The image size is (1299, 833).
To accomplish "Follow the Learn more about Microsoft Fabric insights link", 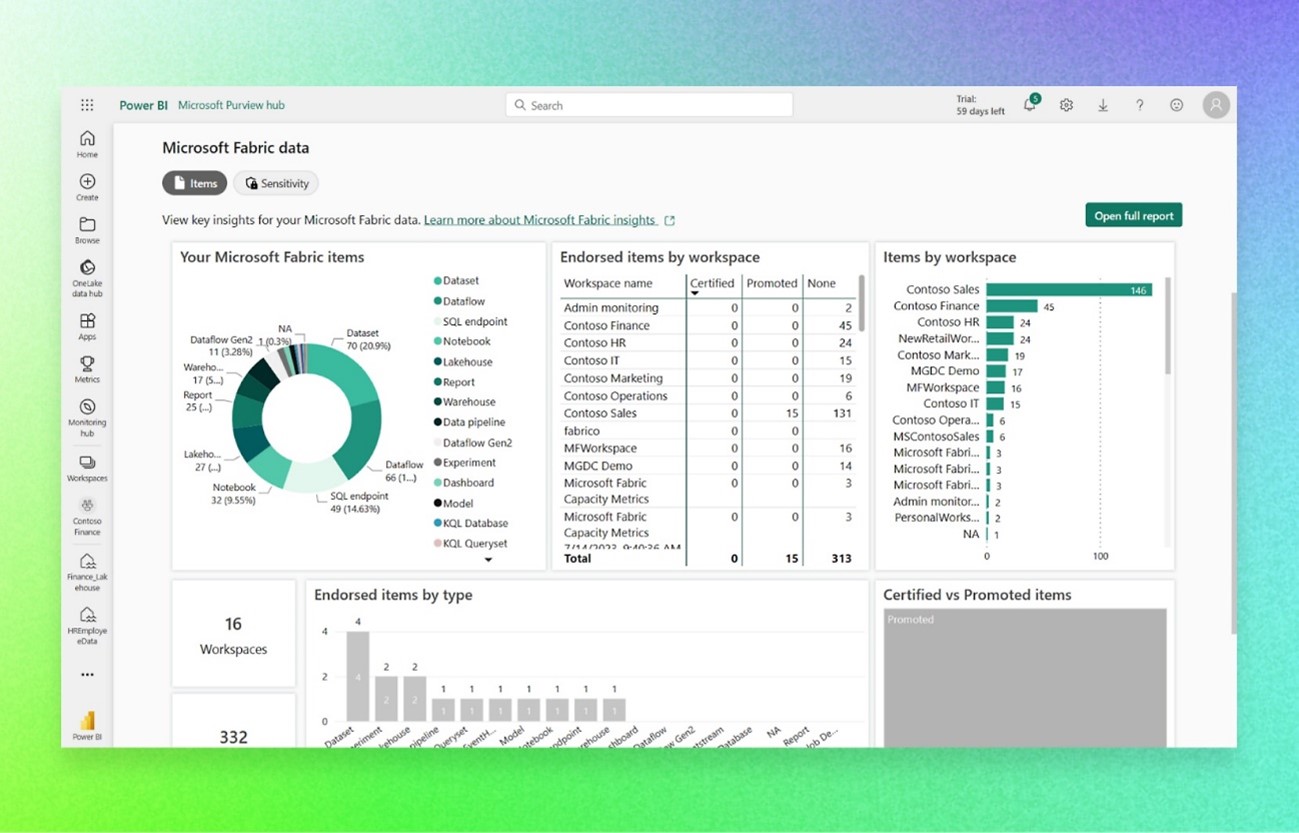I will (x=541, y=219).
